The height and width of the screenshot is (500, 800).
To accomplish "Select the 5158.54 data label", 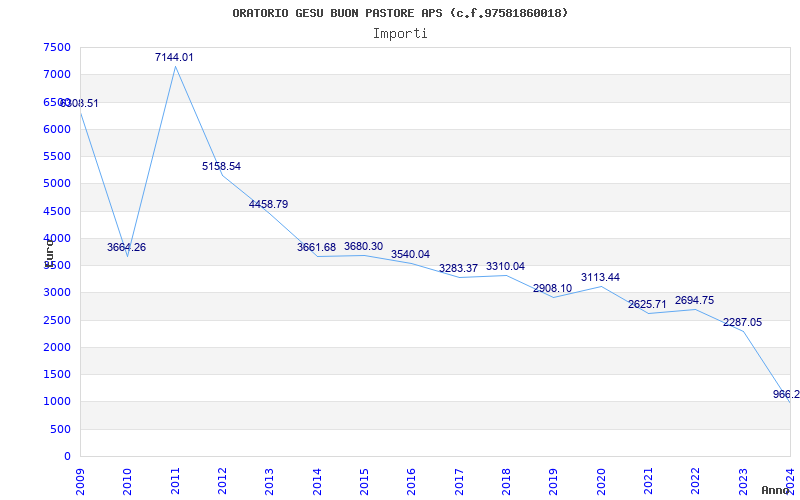I will [x=221, y=166].
